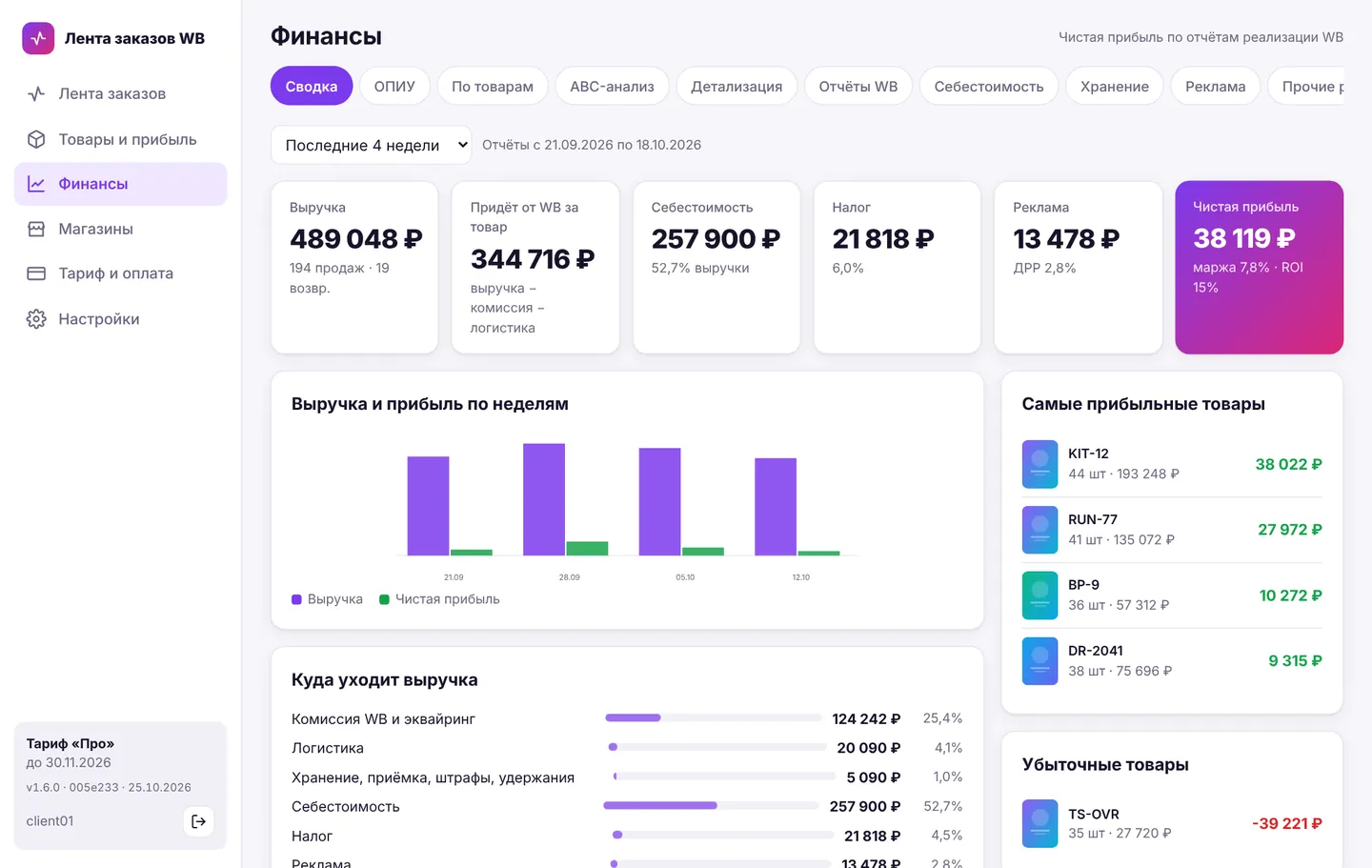Open the Детализация tab

tap(736, 86)
